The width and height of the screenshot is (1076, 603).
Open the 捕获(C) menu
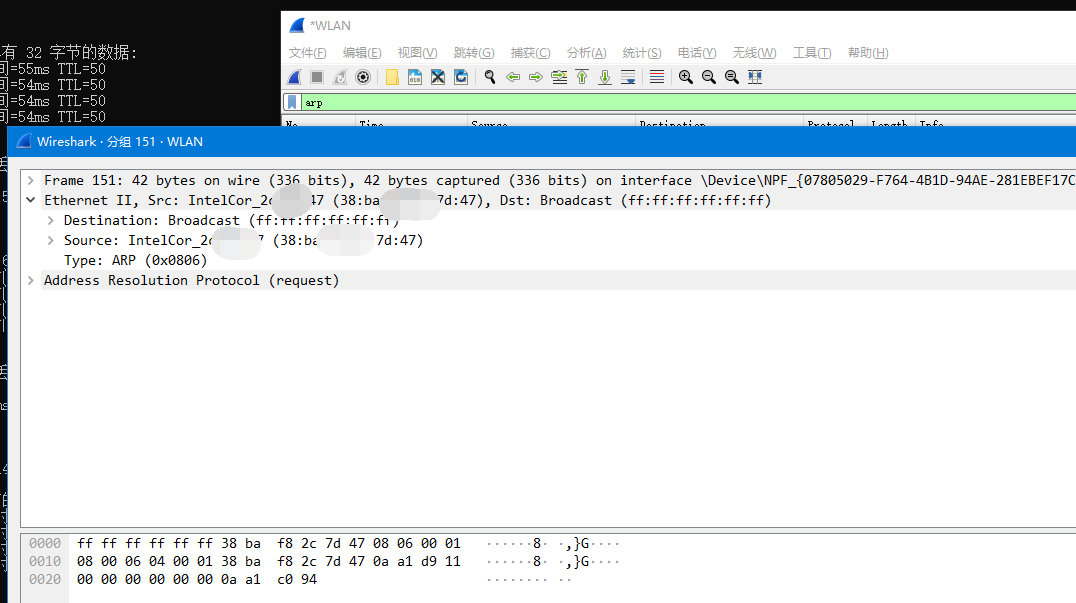coord(530,53)
